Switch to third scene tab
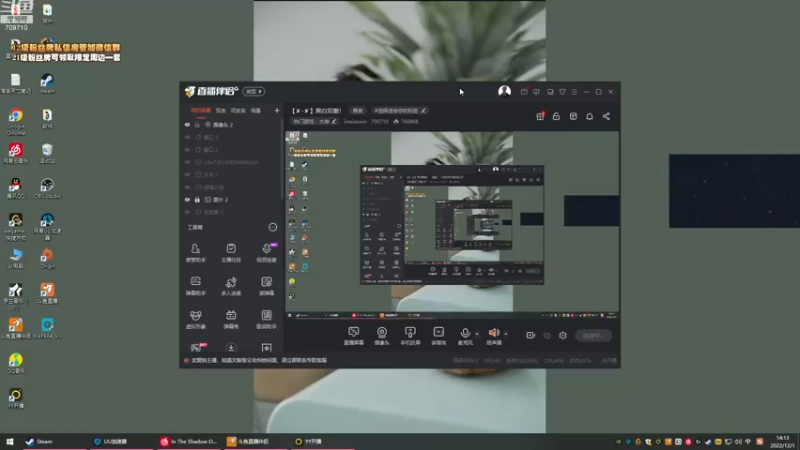The image size is (800, 450). [238, 111]
